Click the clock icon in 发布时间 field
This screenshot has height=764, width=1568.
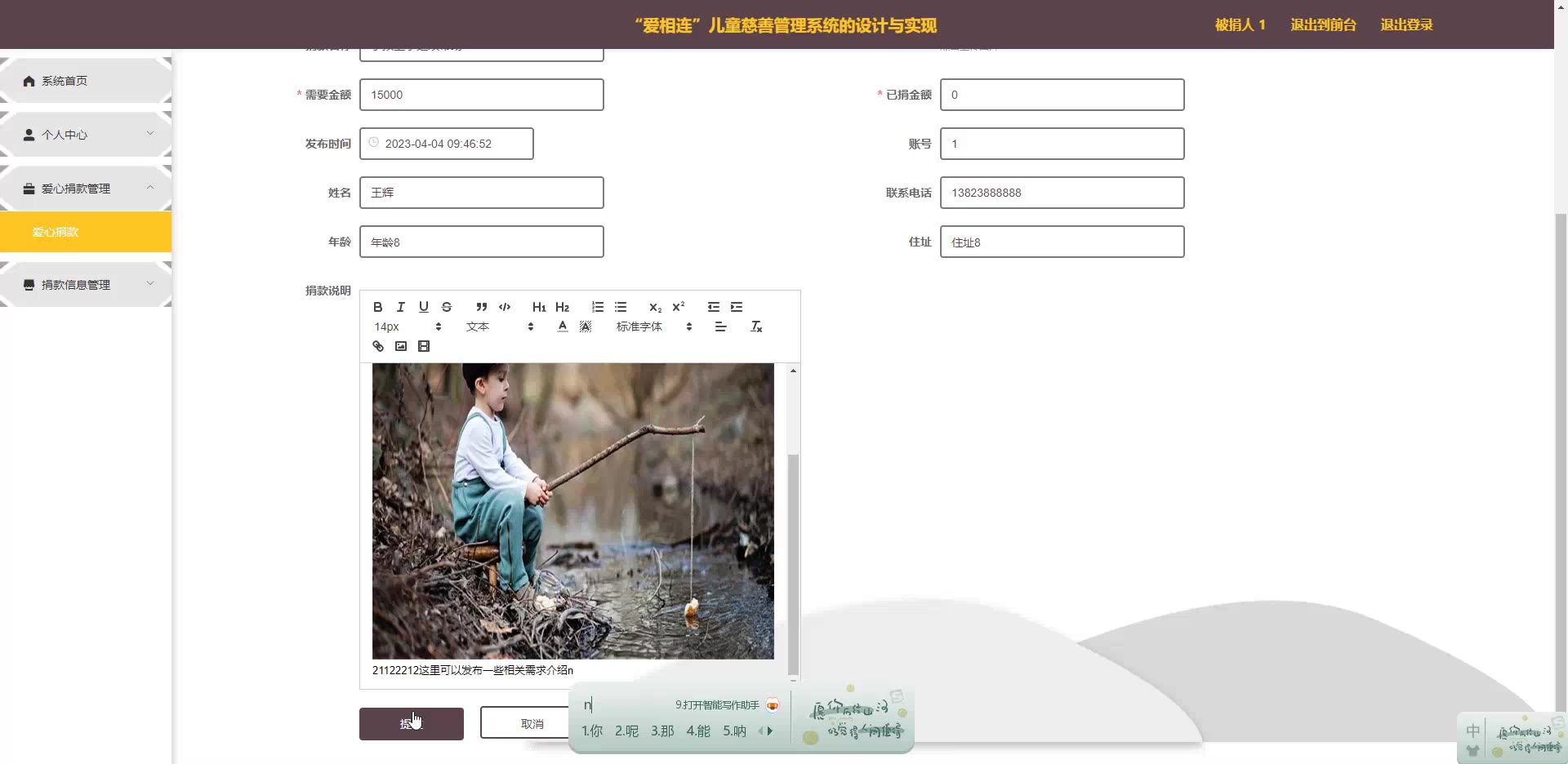(x=374, y=143)
